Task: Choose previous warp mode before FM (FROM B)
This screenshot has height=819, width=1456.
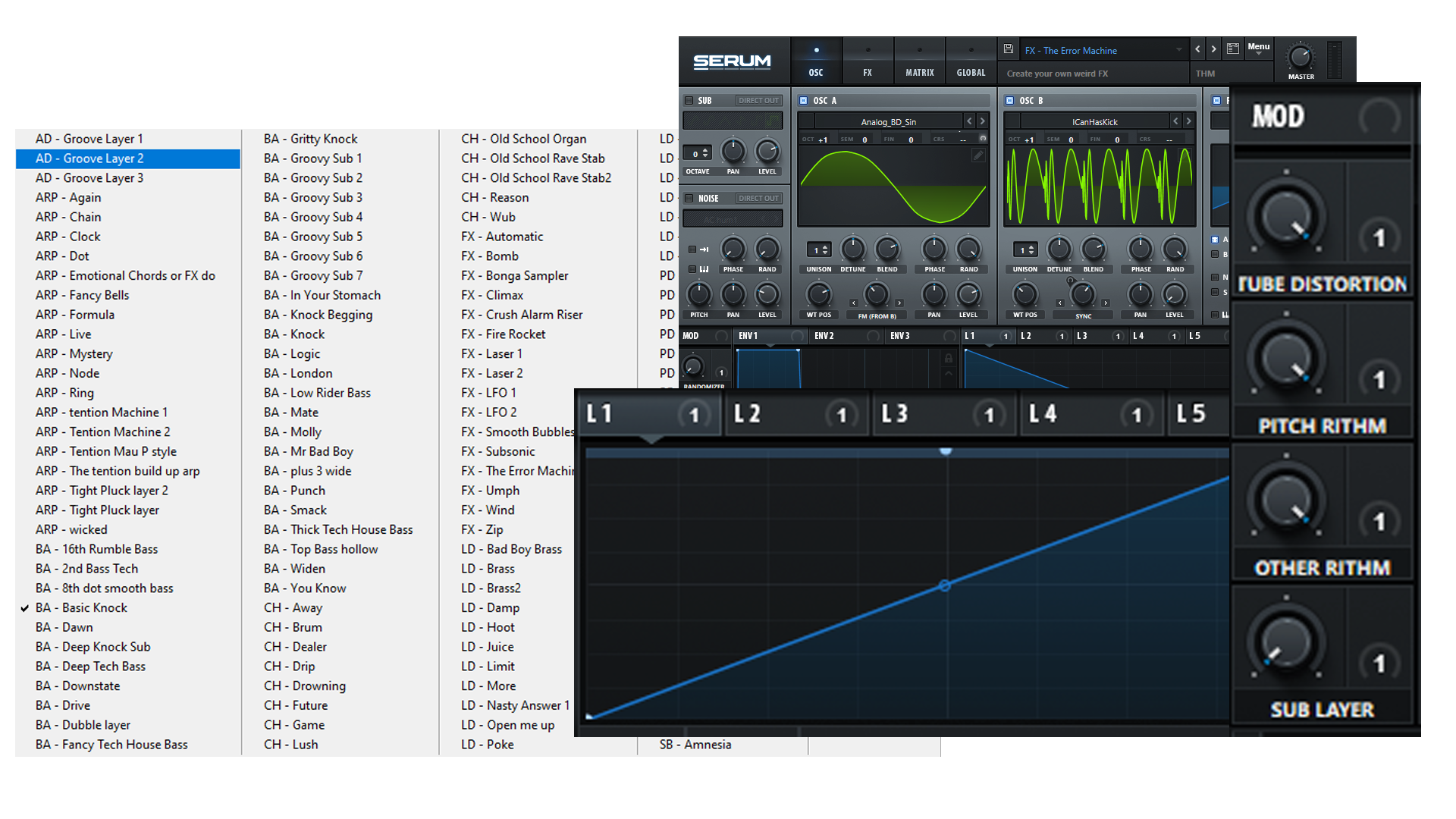Action: pyautogui.click(x=853, y=303)
